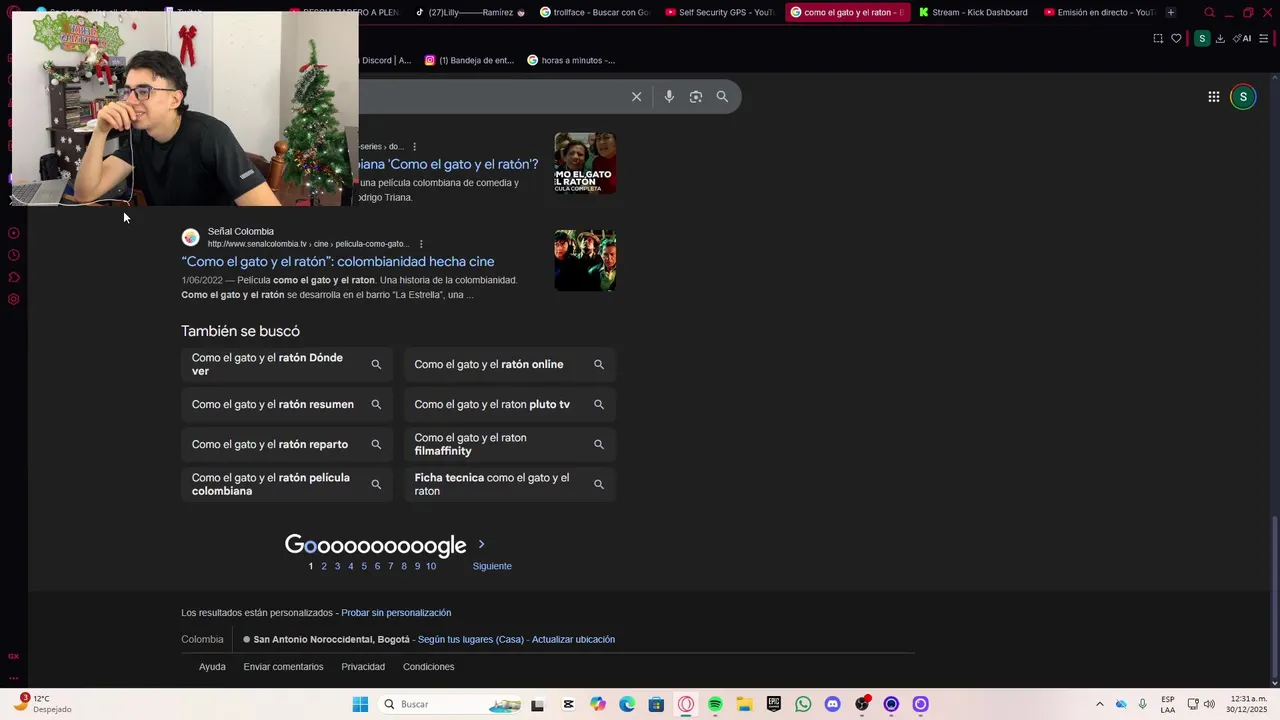Start voice search with microphone icon
The image size is (1280, 720).
tap(669, 97)
